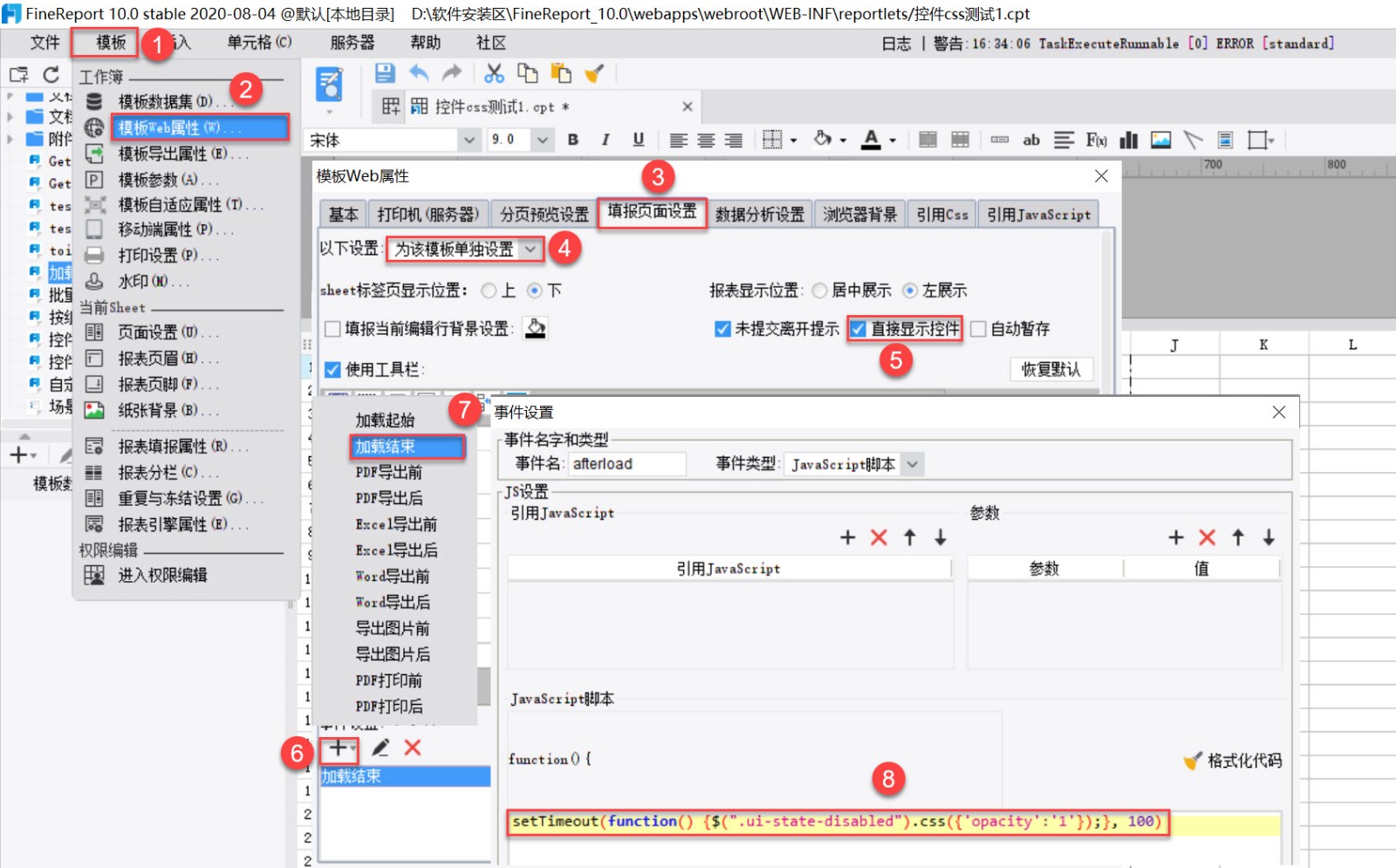Unmerge cells toolbar icon
Screen dimensions: 1396x868
tap(960, 140)
